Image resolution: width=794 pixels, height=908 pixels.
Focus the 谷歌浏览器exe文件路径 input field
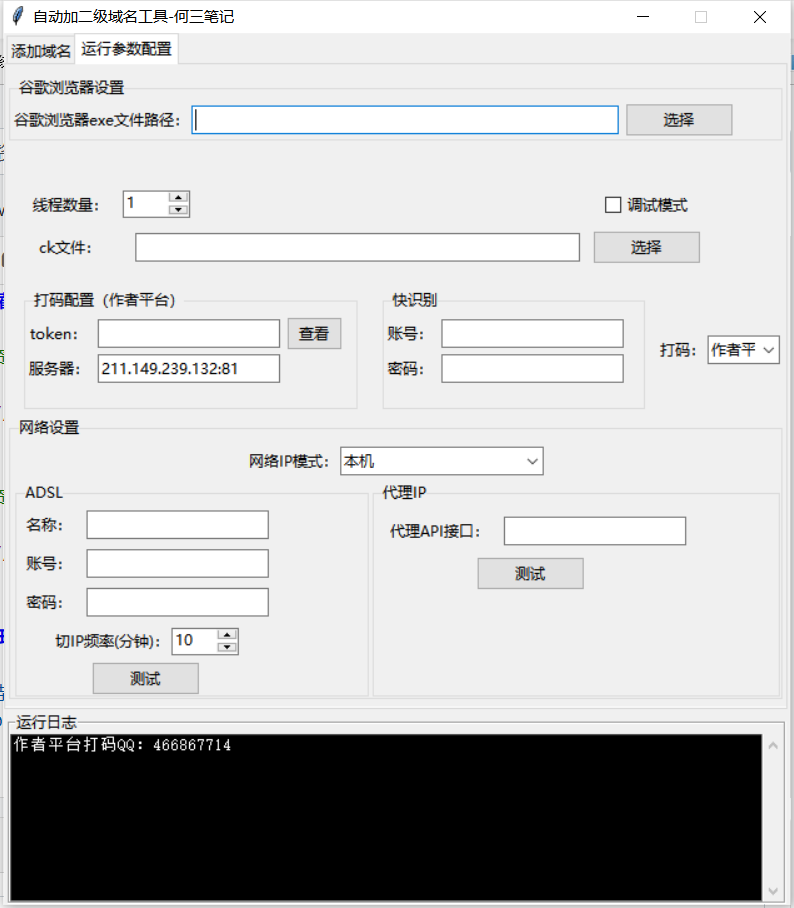click(405, 120)
